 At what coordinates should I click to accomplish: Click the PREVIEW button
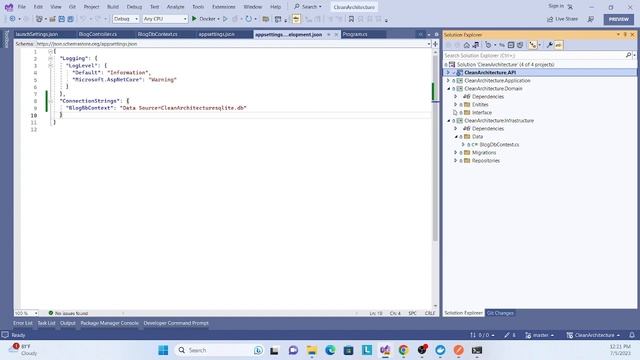(619, 19)
